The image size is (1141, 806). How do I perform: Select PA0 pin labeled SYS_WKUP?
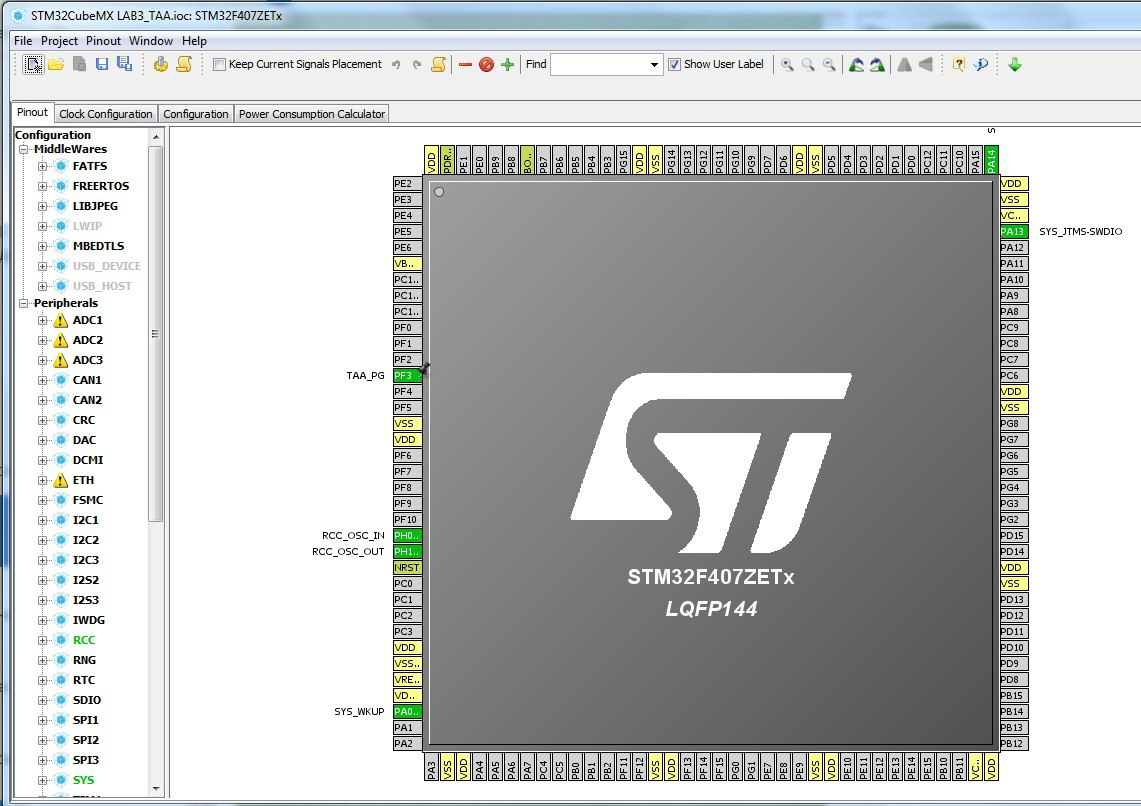407,711
